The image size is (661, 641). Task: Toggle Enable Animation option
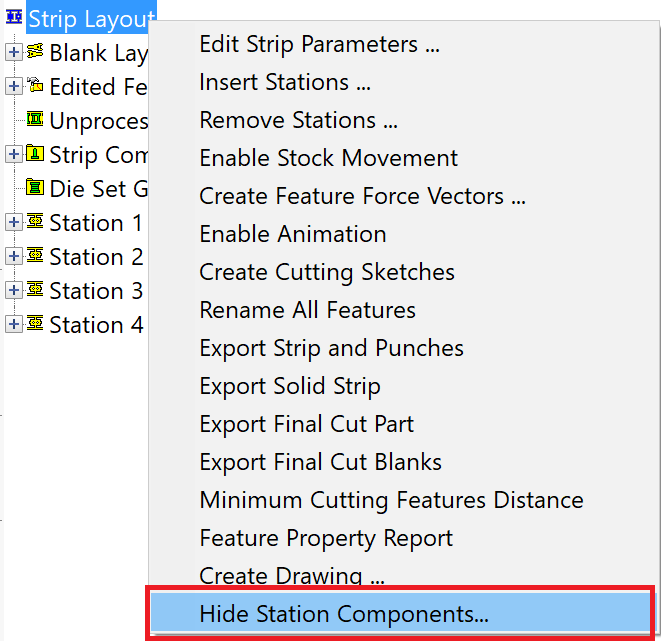[292, 234]
